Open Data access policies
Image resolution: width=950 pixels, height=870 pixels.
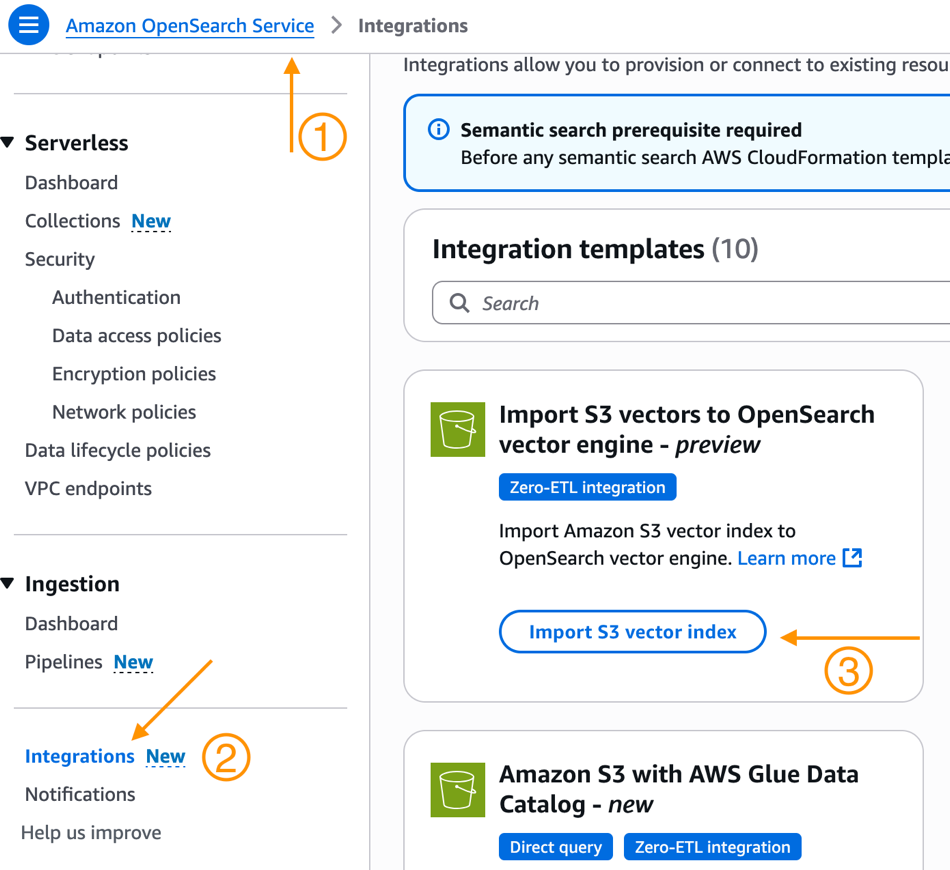[x=136, y=335]
